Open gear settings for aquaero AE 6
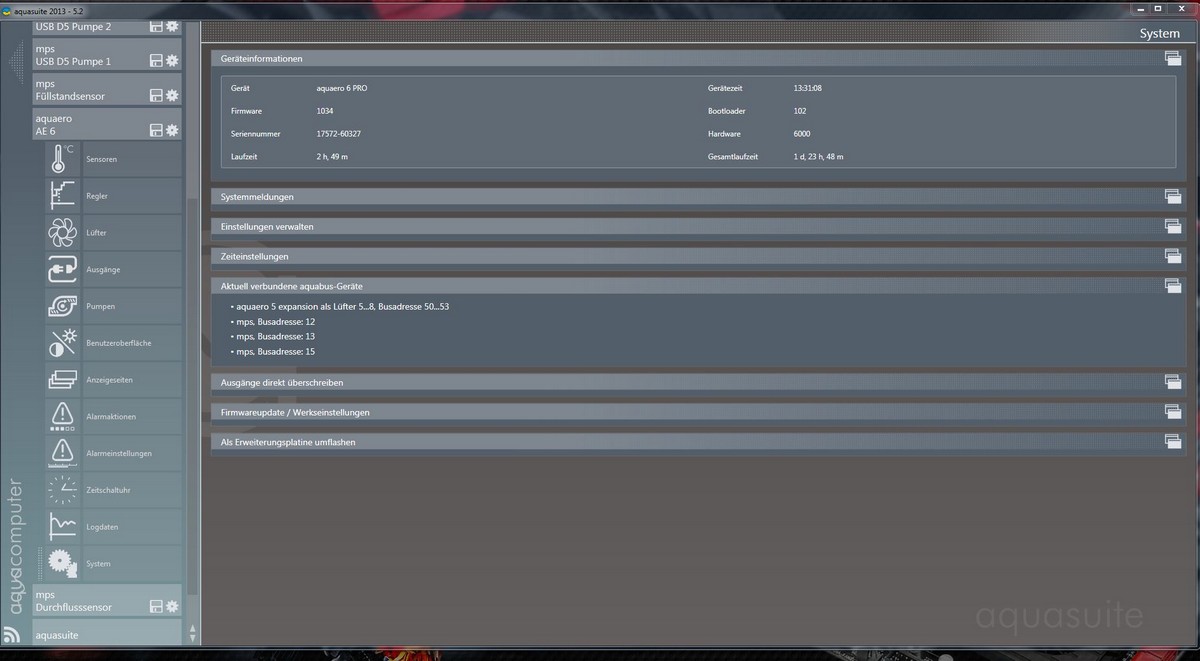 click(x=172, y=130)
